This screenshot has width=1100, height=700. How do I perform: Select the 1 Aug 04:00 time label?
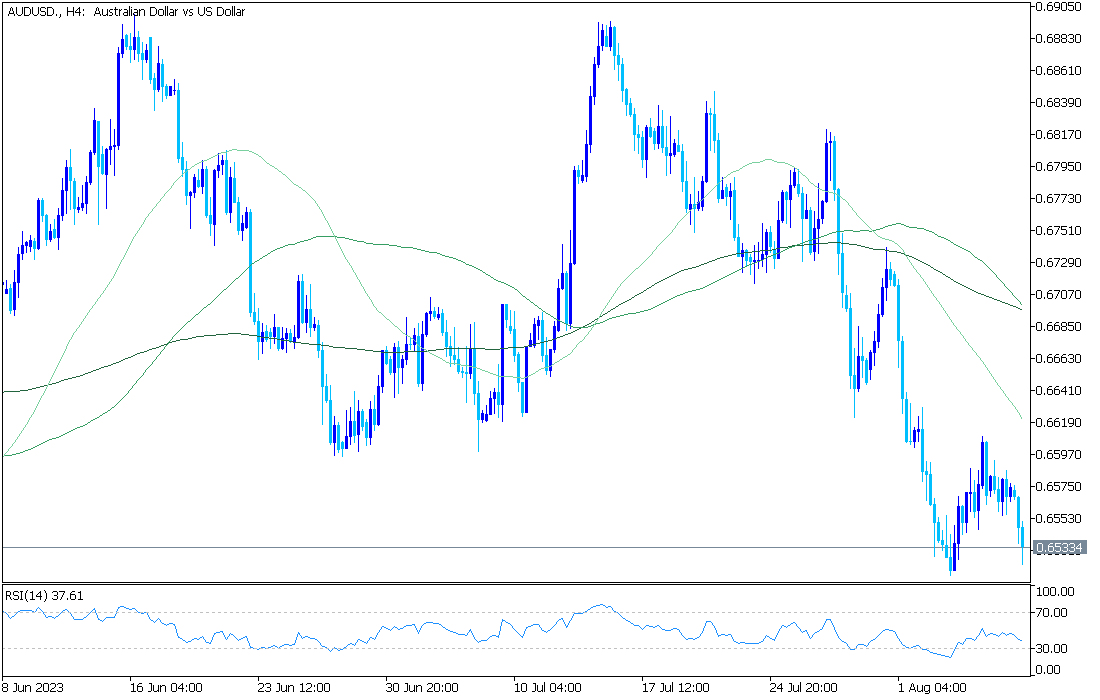pos(932,687)
